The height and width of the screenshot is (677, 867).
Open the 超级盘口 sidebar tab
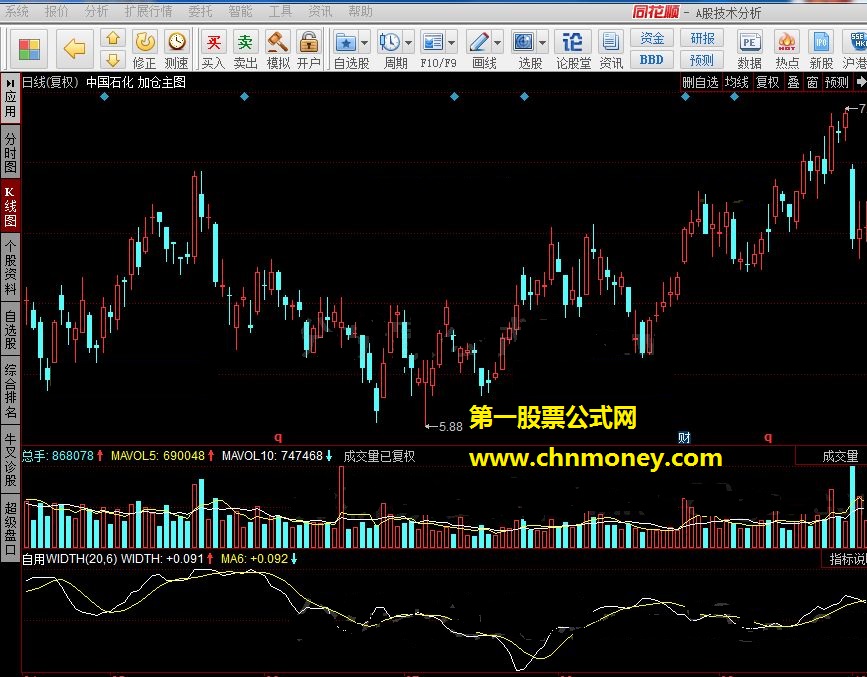10,528
